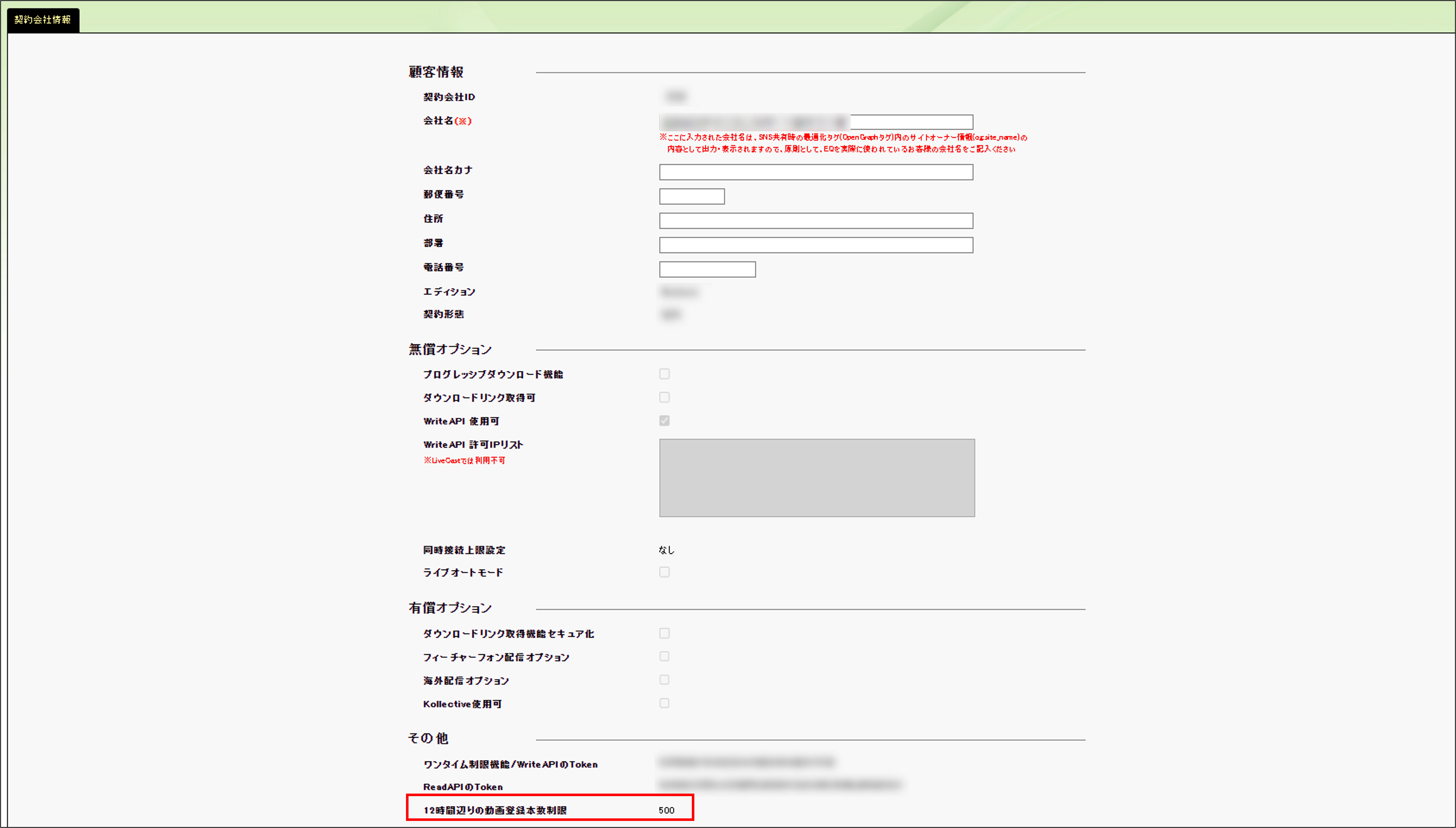Image resolution: width=1456 pixels, height=828 pixels.
Task: Click the 契約会社ID label
Action: [449, 97]
